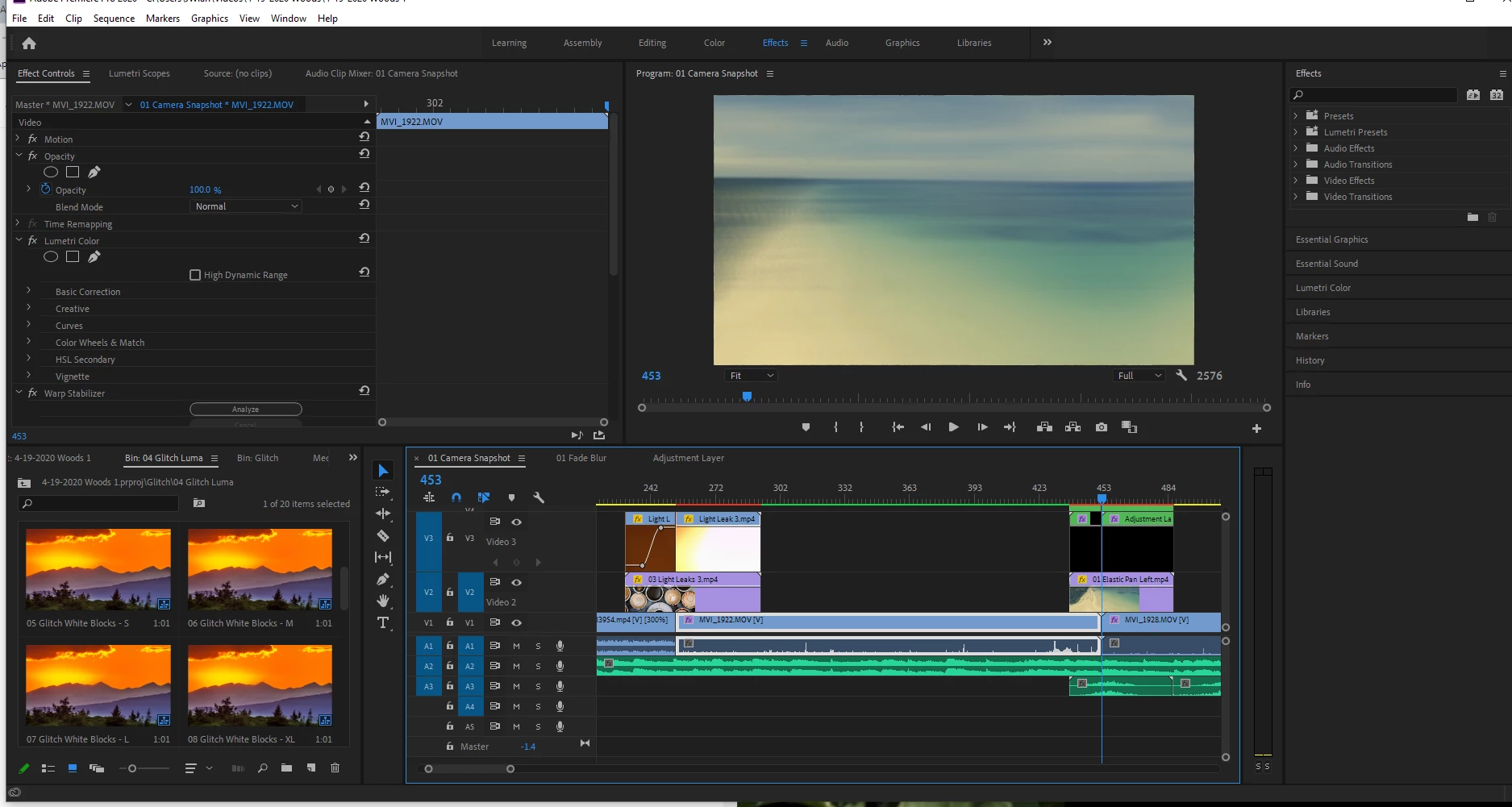
Task: Select the Selection tool in the Tools panel
Action: point(383,471)
